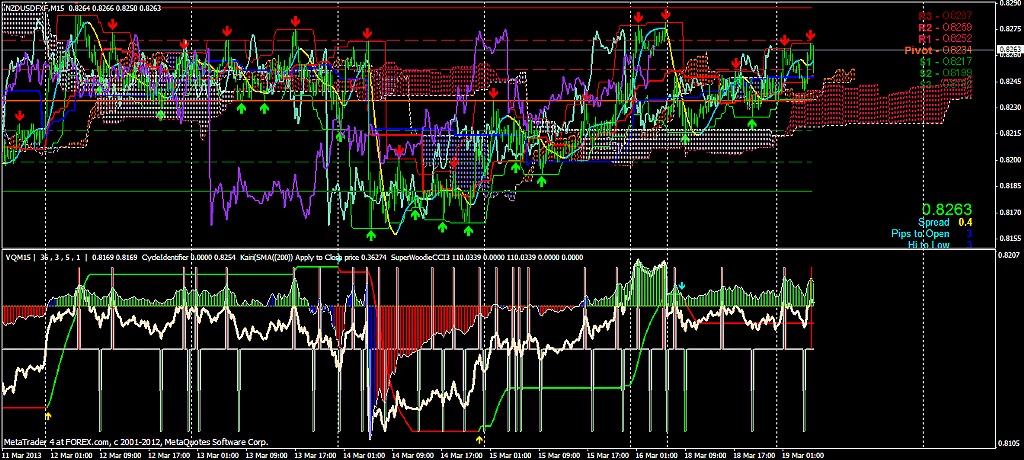Viewport: 1024px width, 460px height.
Task: Click 0.8105 on the indicator window scale
Action: (1010, 442)
